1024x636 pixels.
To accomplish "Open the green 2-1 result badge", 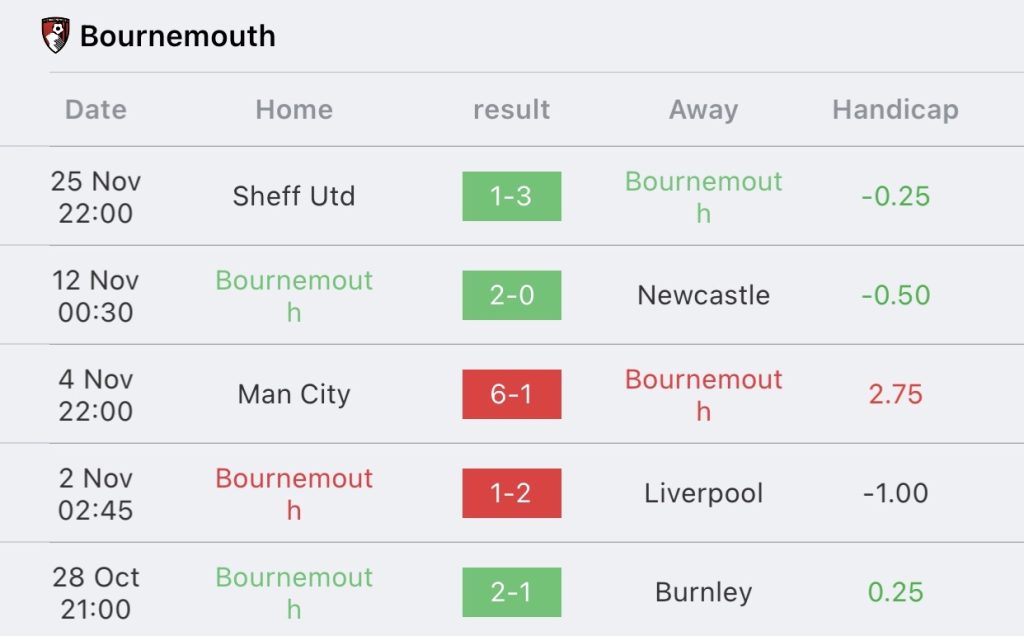I will (x=511, y=592).
